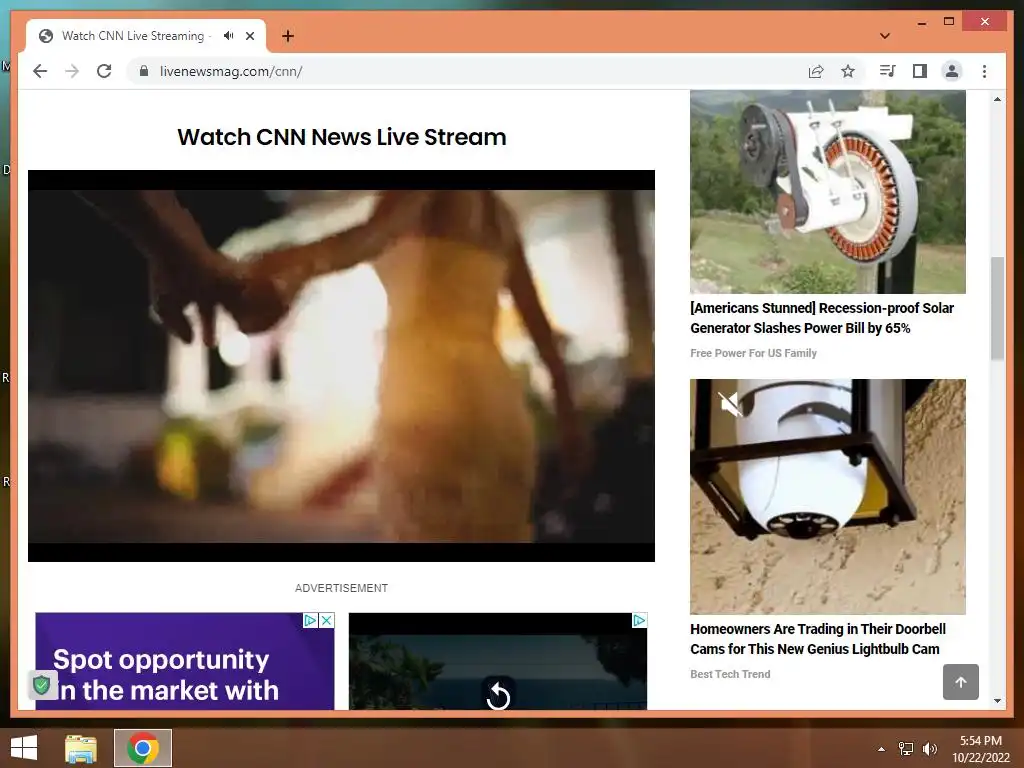
Task: Open File Explorer from taskbar
Action: click(81, 748)
